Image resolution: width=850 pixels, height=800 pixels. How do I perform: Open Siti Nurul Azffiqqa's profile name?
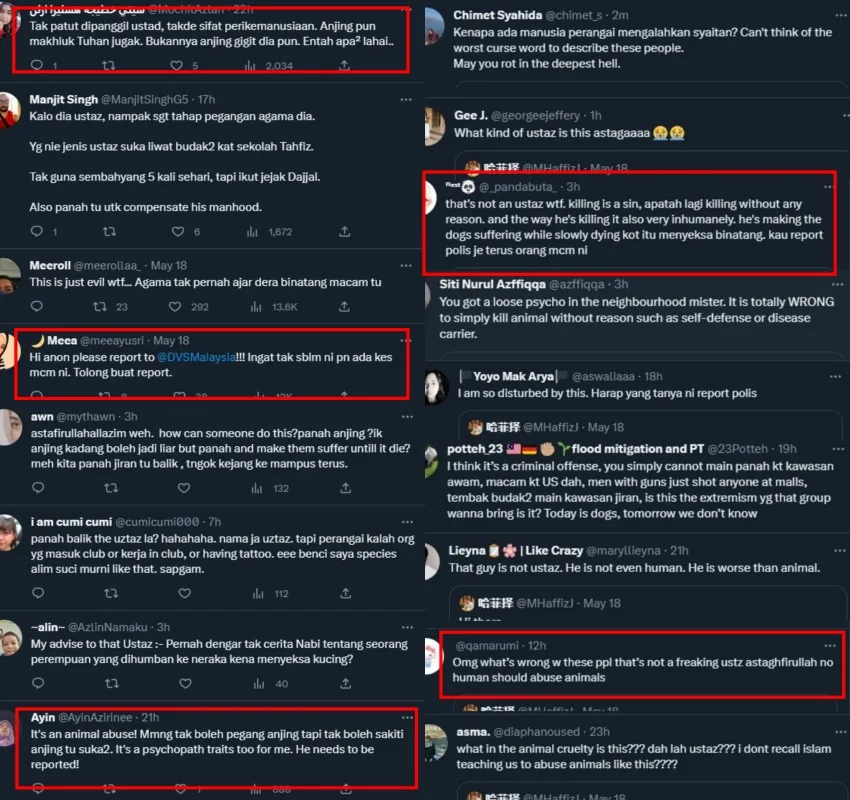(x=492, y=284)
